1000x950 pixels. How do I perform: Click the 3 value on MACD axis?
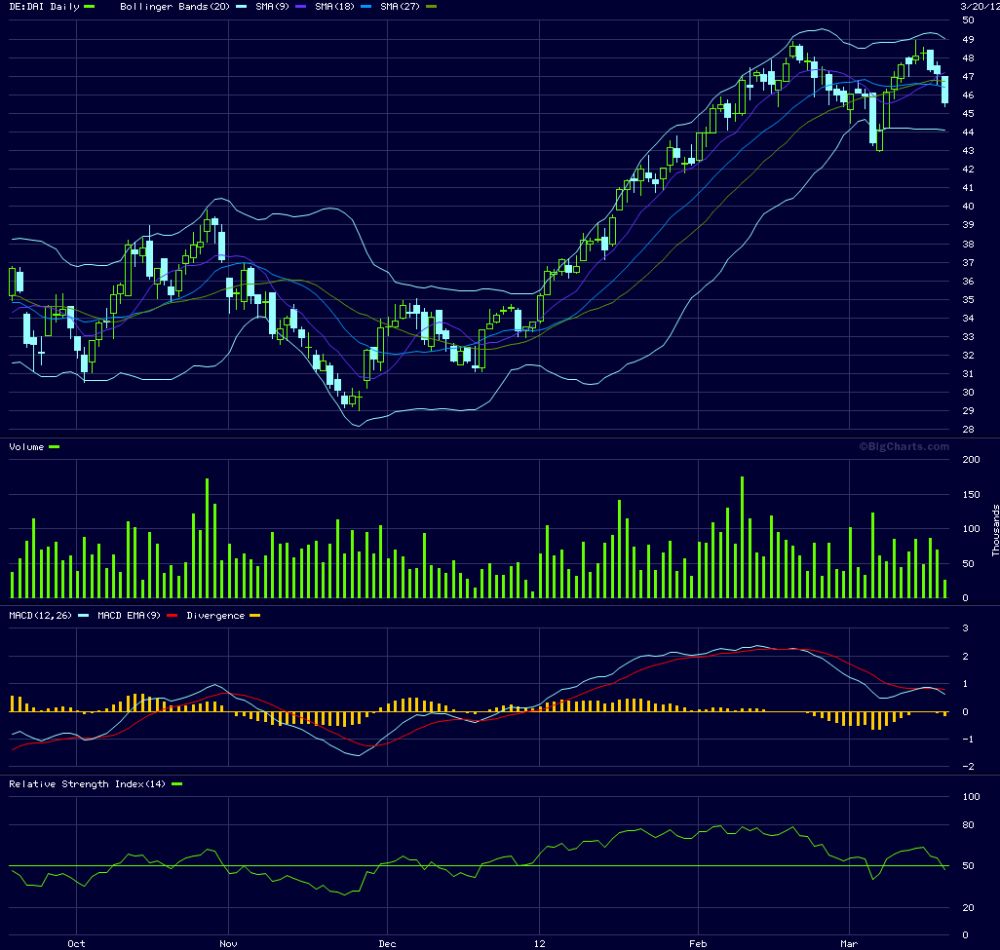pyautogui.click(x=966, y=628)
